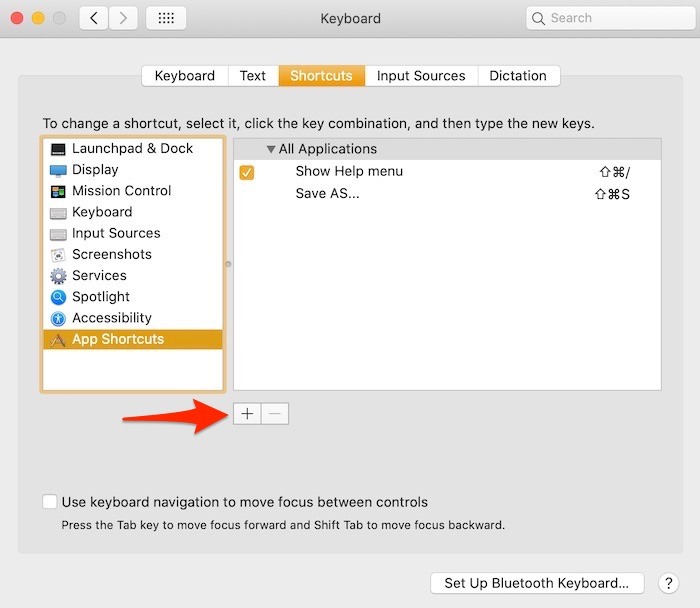Select Mission Control category label
Viewport: 700px width, 608px height.
pos(121,191)
